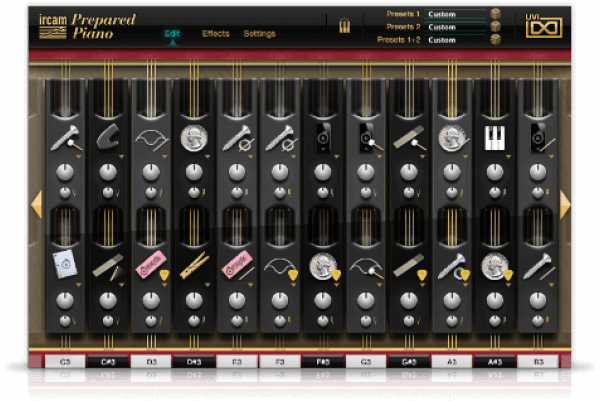Expand the upper preparation menu arrow for C3

click(78, 157)
